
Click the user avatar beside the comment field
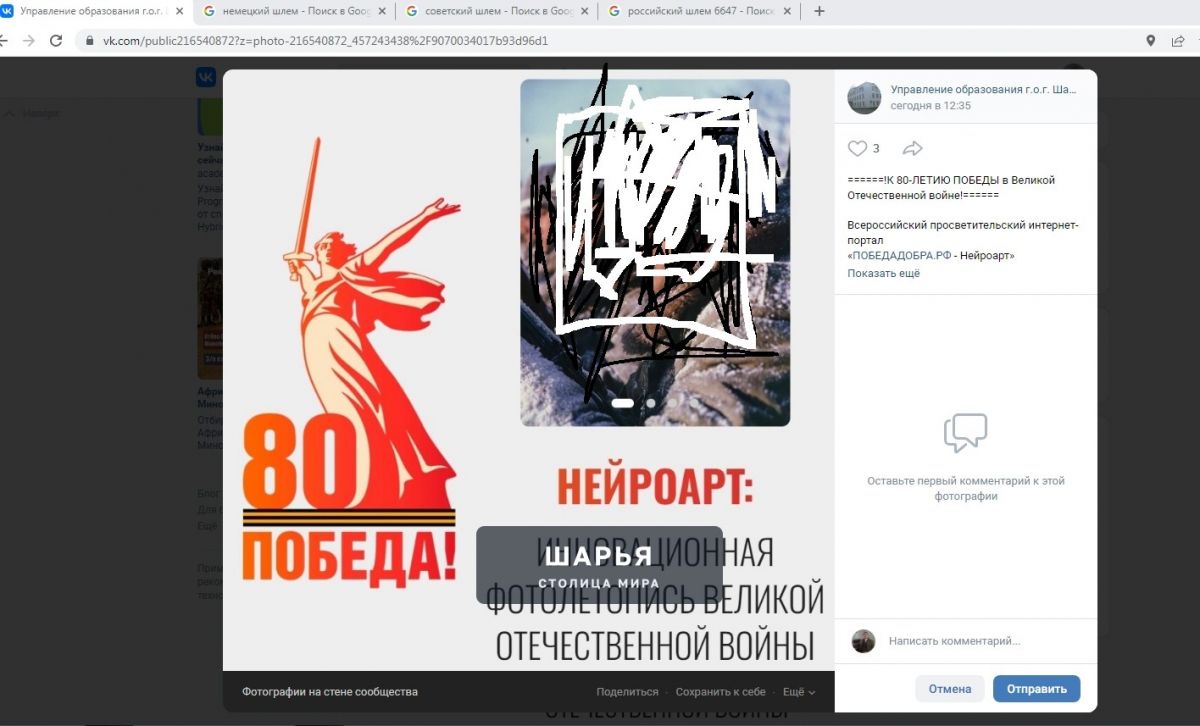863,641
